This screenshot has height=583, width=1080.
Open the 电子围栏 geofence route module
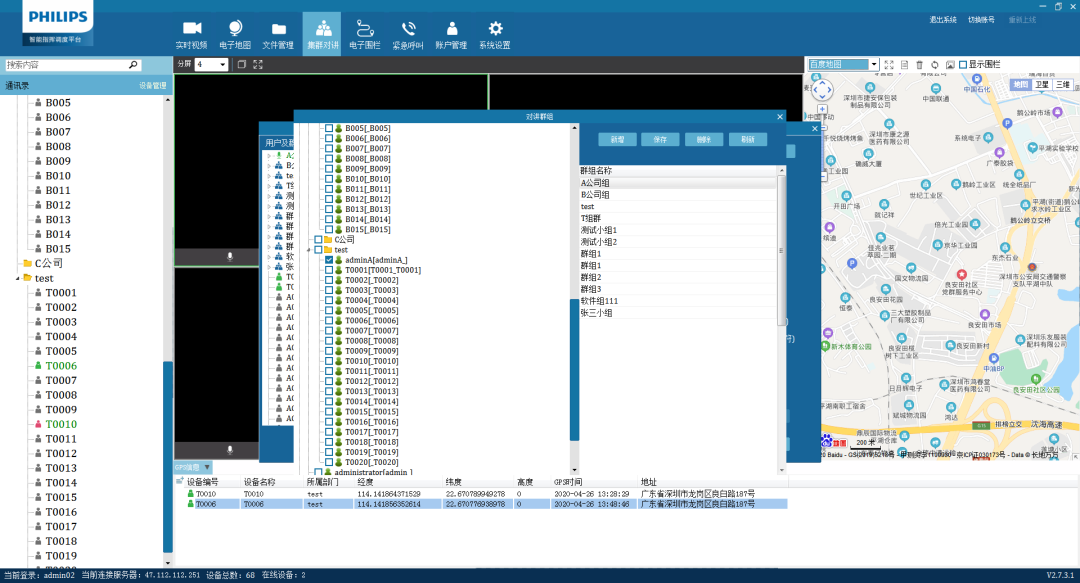tap(365, 34)
